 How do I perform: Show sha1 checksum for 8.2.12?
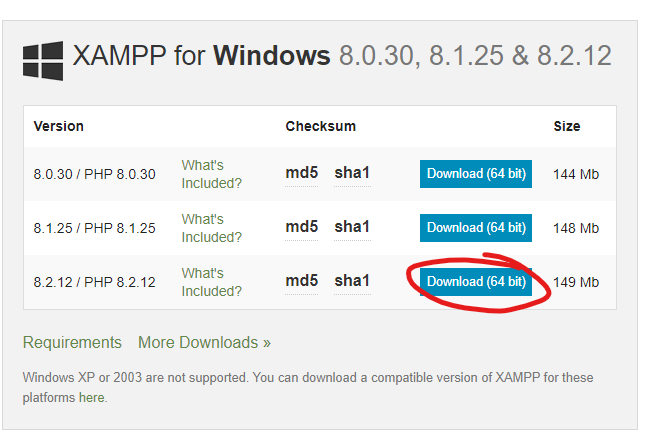352,281
